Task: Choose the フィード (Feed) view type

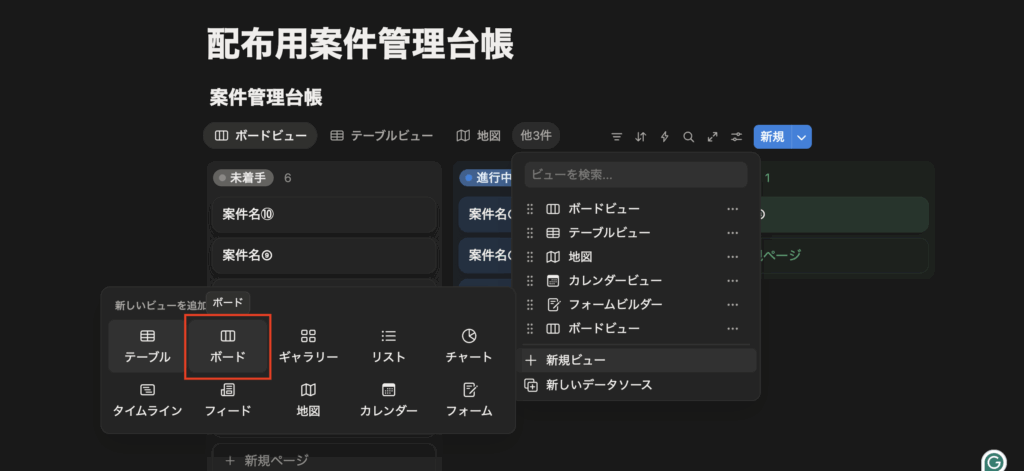Action: [x=228, y=399]
